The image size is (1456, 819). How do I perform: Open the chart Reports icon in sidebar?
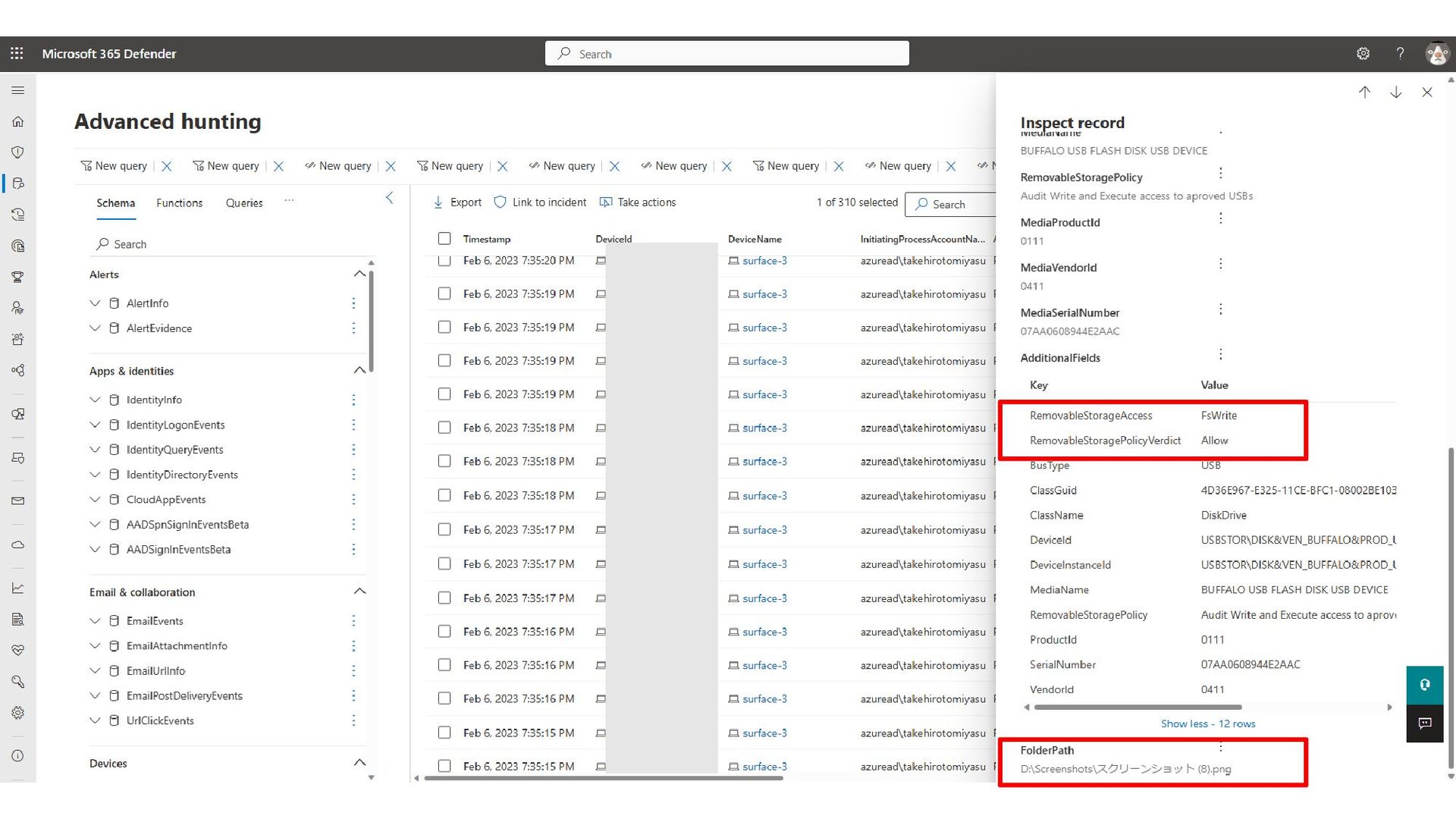[x=18, y=588]
